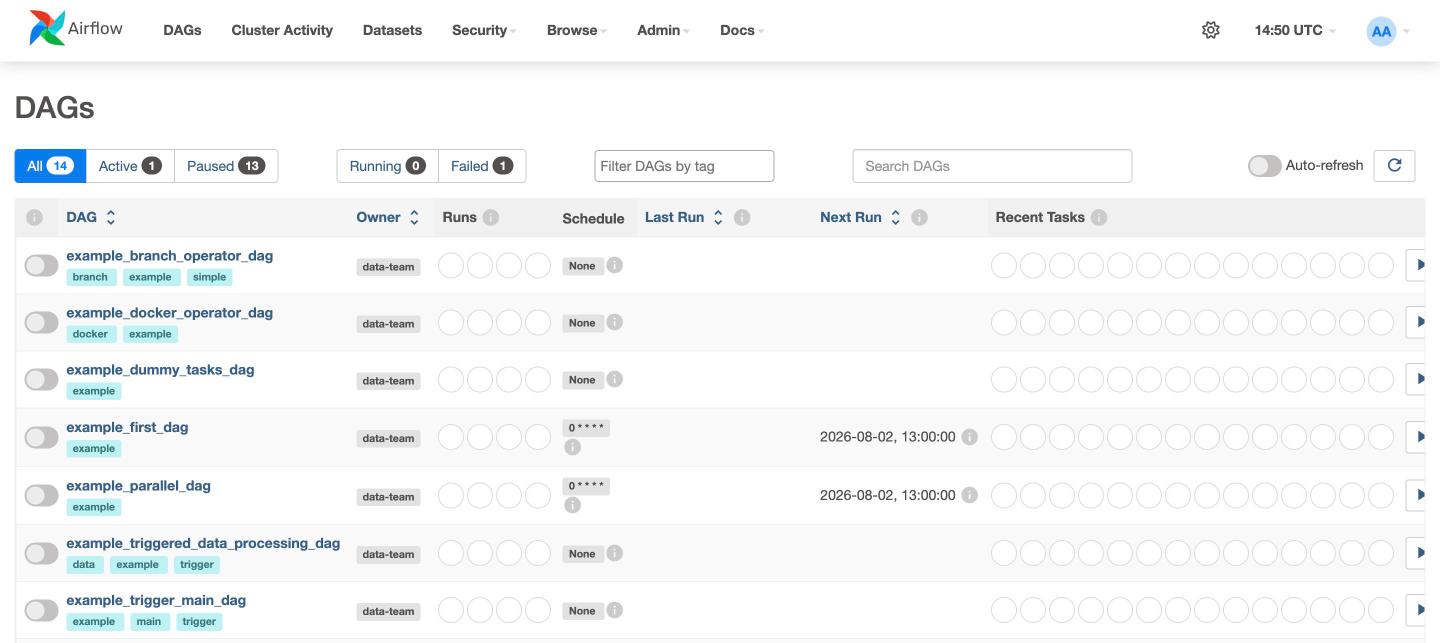Open the Security dropdown menu
This screenshot has width=1440, height=643.
[x=484, y=30]
